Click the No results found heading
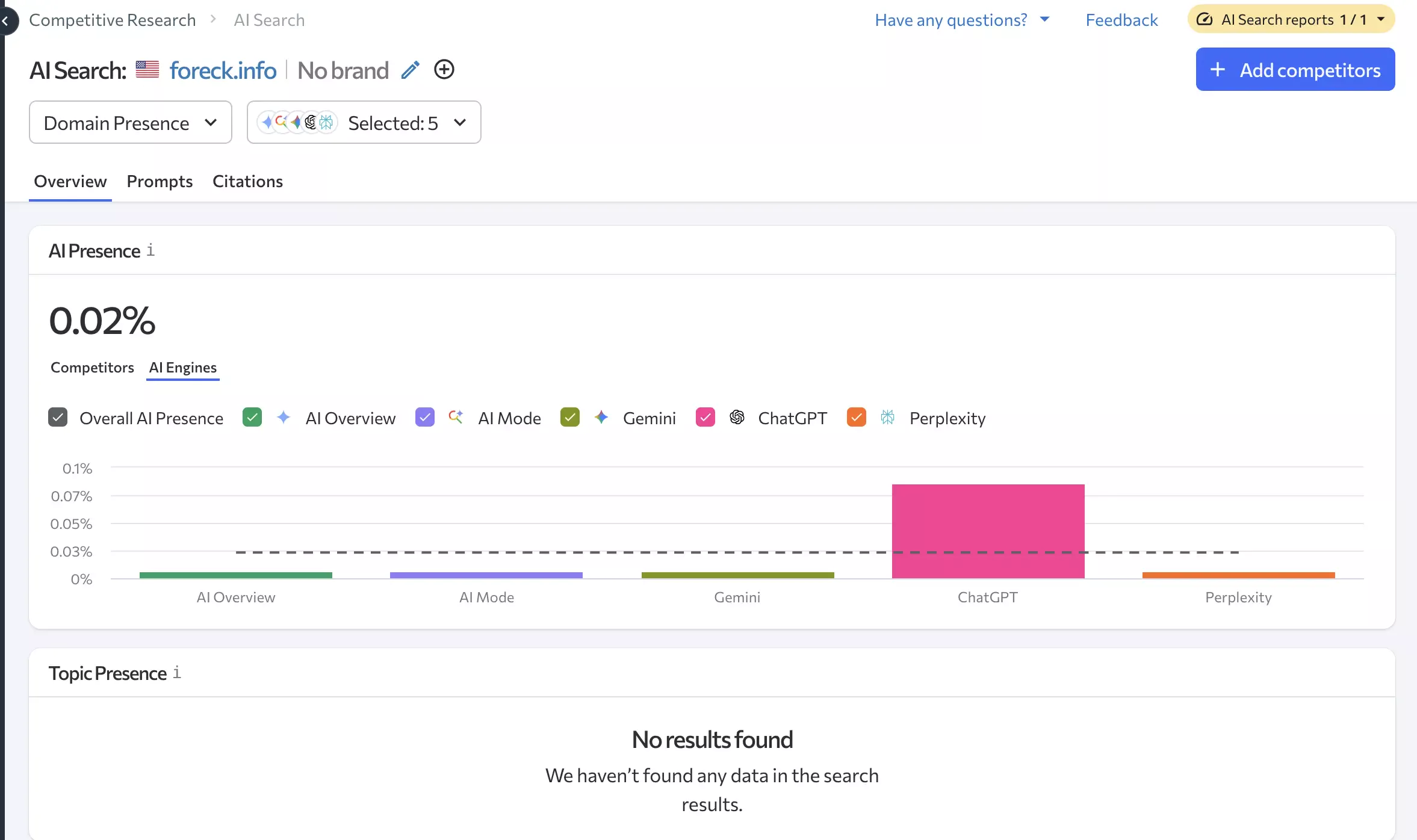1417x840 pixels. [x=712, y=740]
